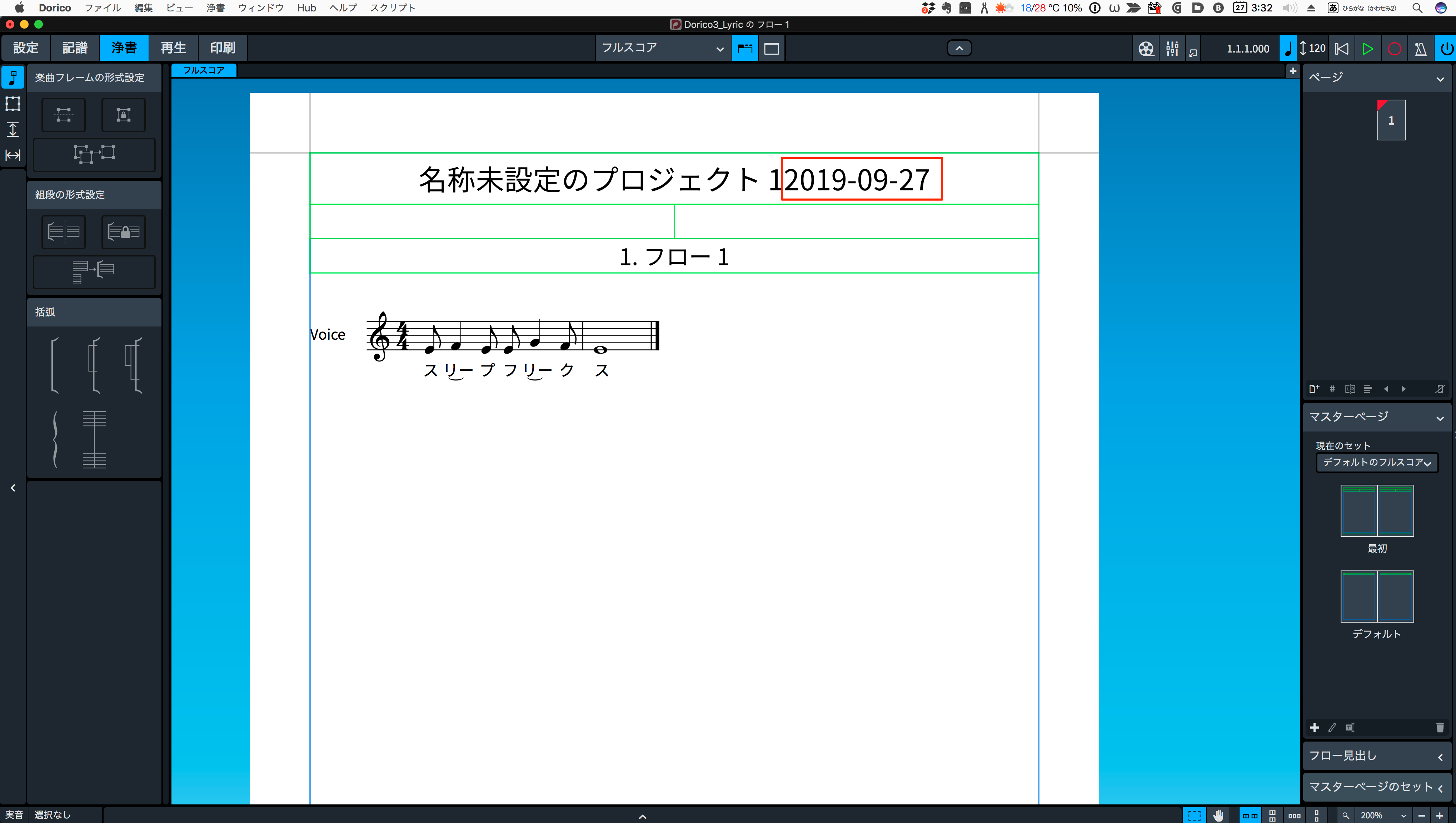Collapse the マスターページ panel section

click(x=1440, y=418)
